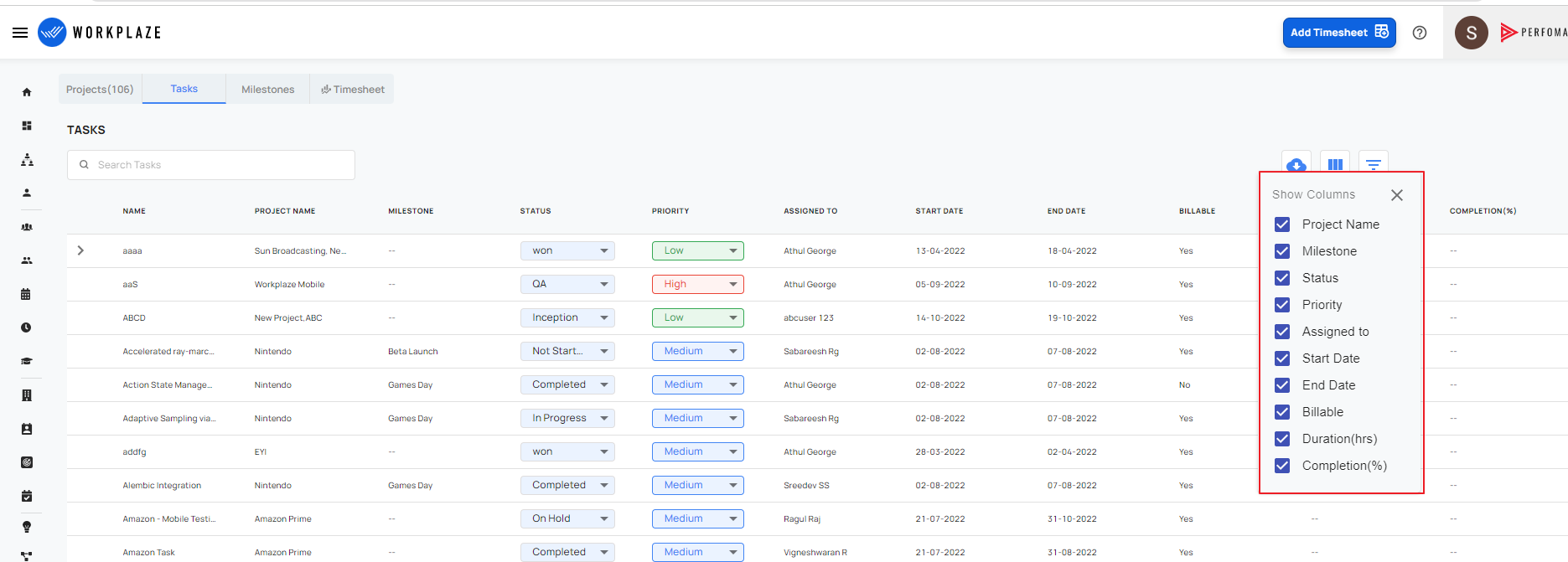Open the Accelerated ray-marc... task
Image resolution: width=1568 pixels, height=562 pixels.
168,352
